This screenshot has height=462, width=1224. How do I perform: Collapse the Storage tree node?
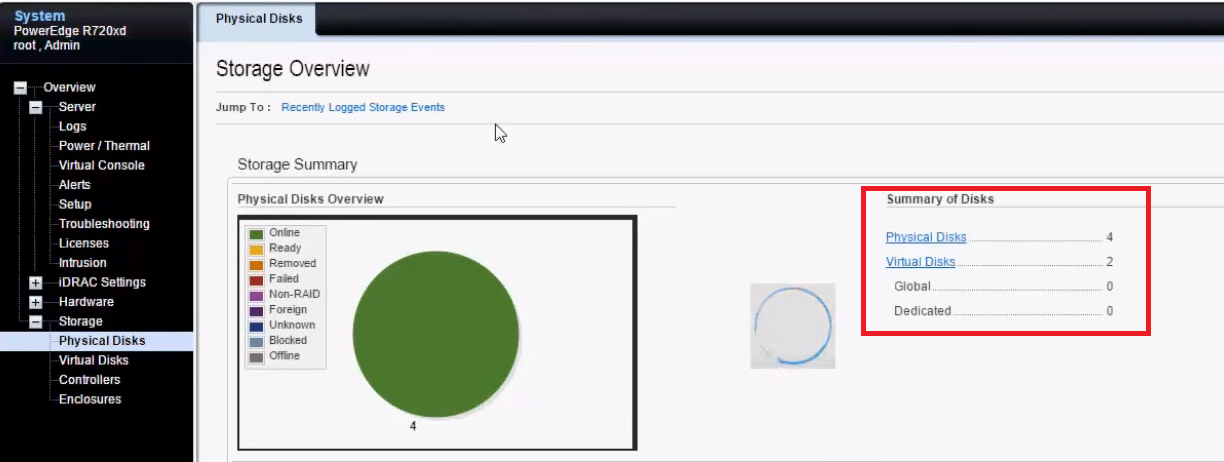pyautogui.click(x=36, y=322)
